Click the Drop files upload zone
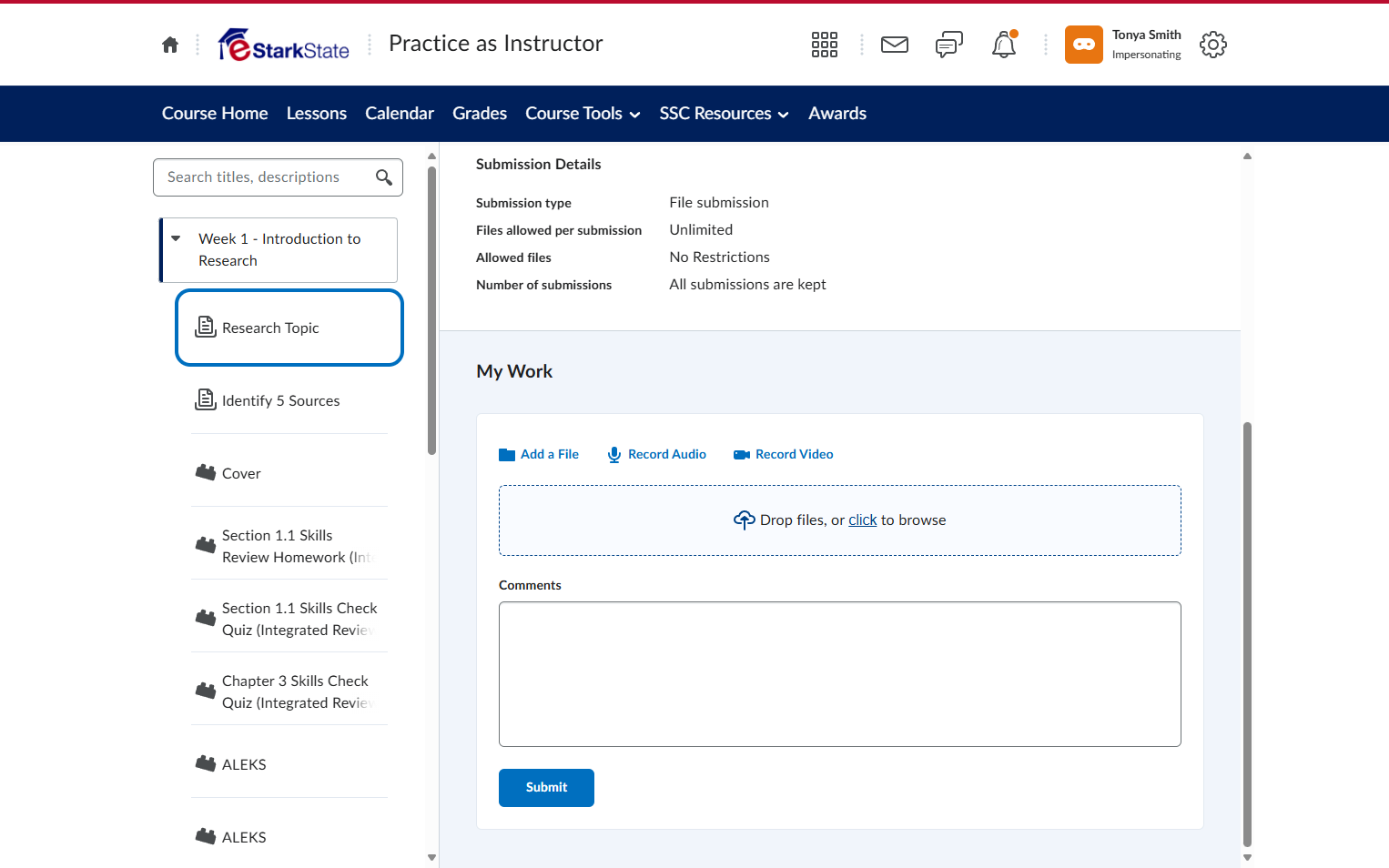The image size is (1389, 868). pyautogui.click(x=840, y=520)
